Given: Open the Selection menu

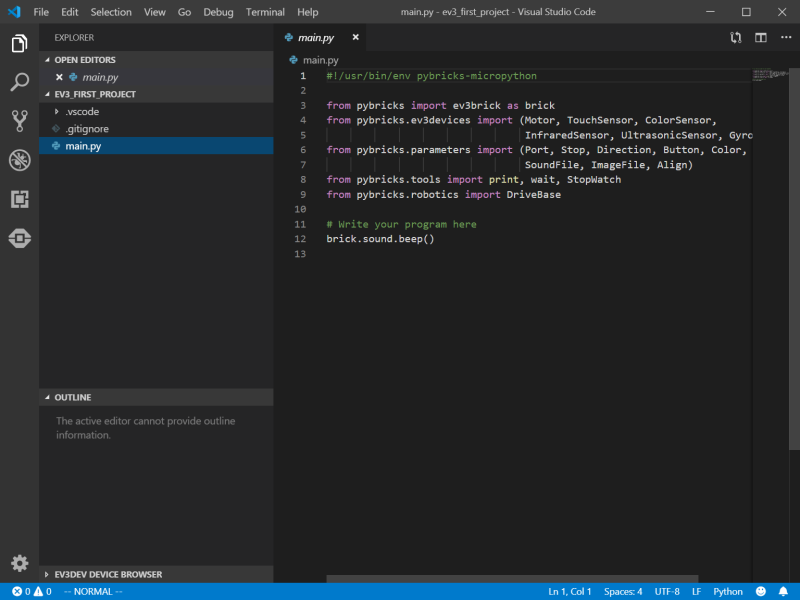Looking at the screenshot, I should 111,12.
